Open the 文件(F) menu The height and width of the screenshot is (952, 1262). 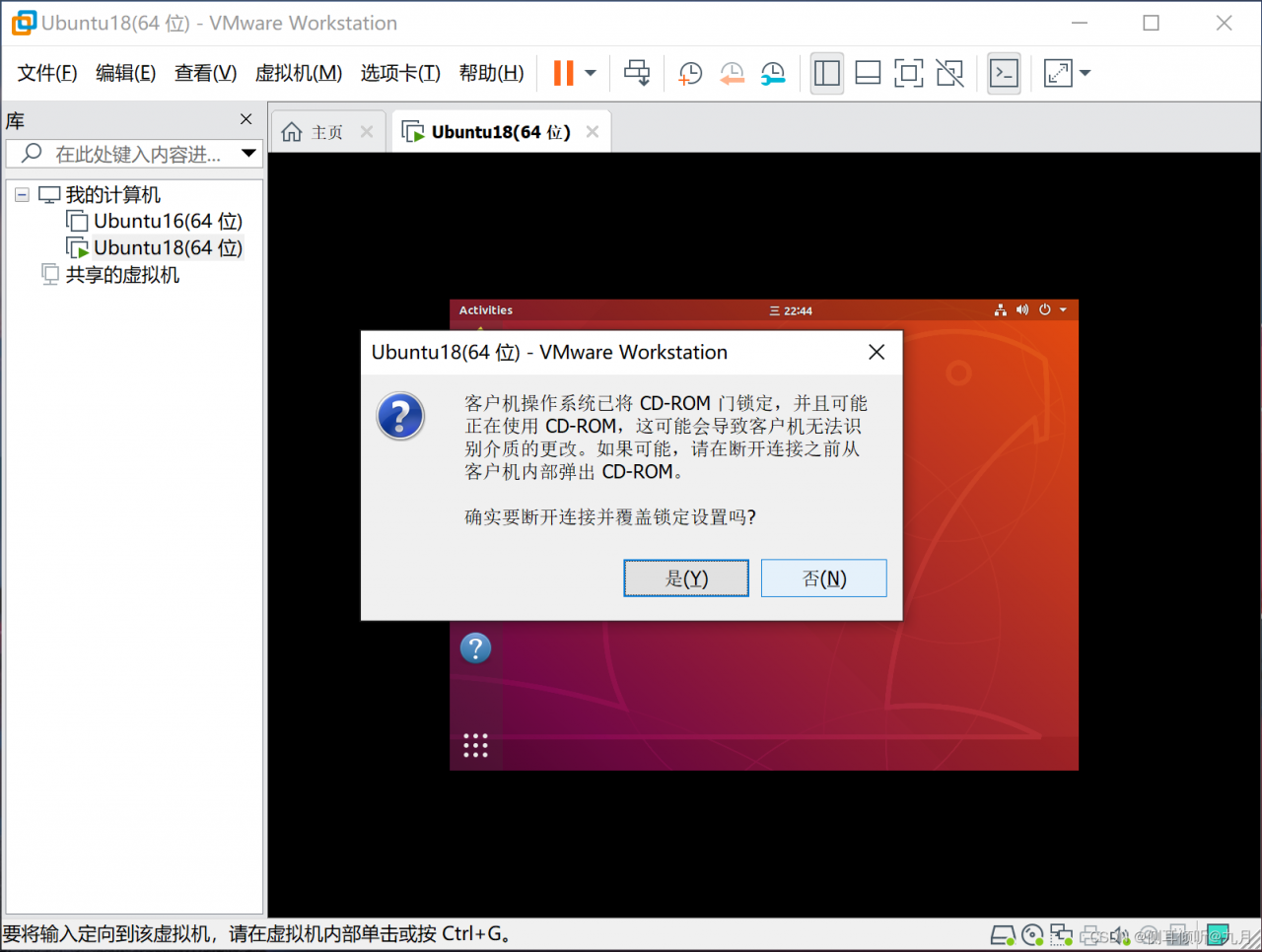pos(47,73)
